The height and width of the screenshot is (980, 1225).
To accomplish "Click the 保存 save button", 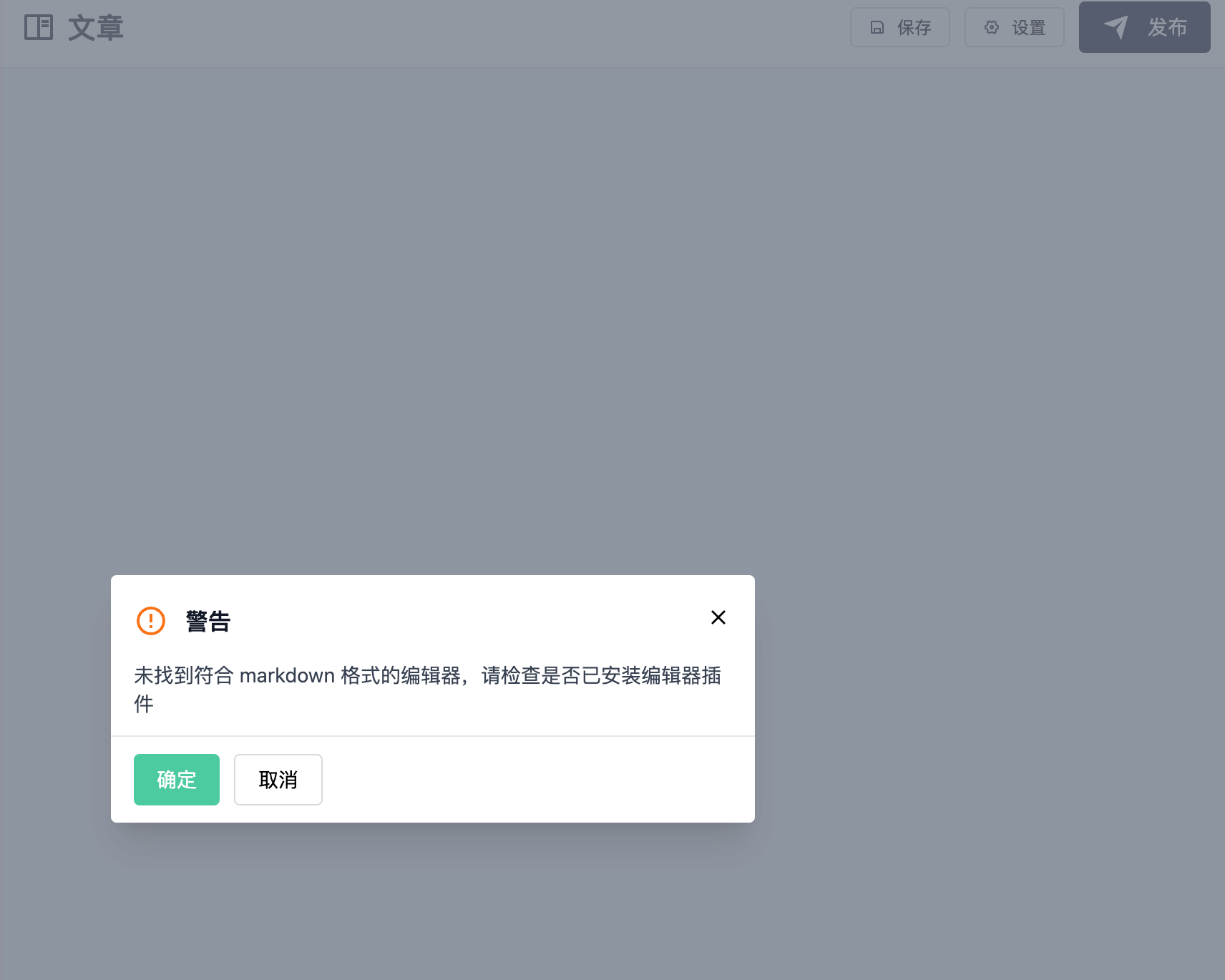I will point(899,27).
